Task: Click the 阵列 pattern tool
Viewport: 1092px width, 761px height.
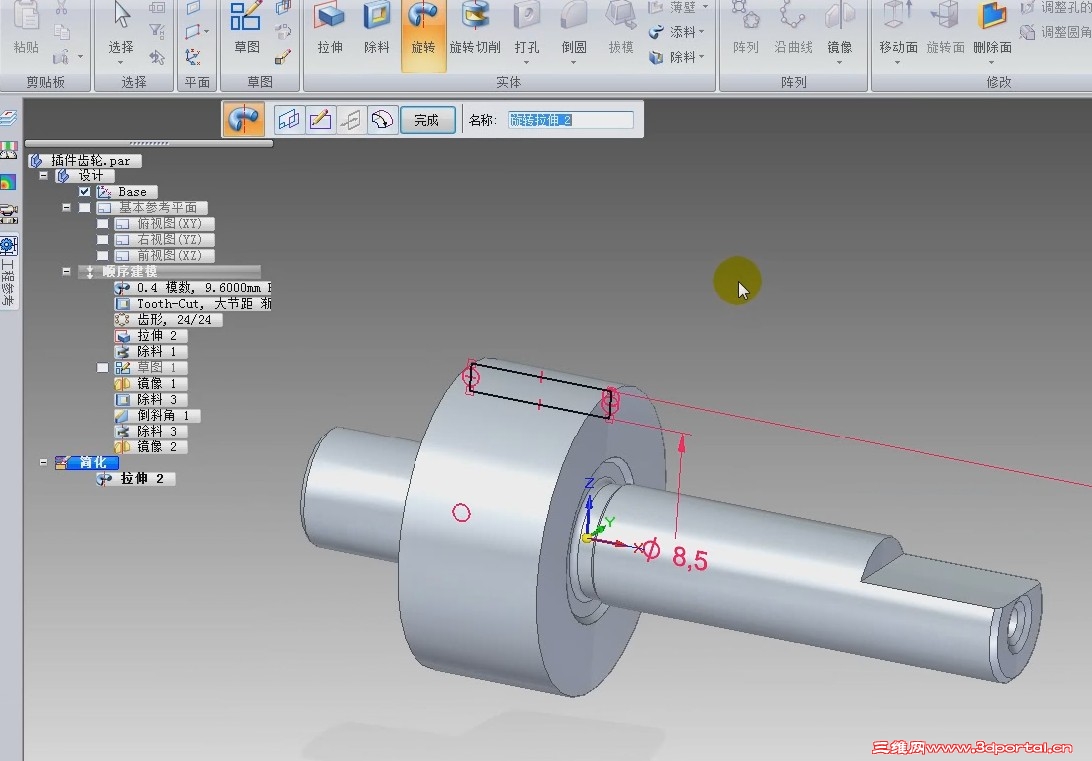Action: coord(746,26)
